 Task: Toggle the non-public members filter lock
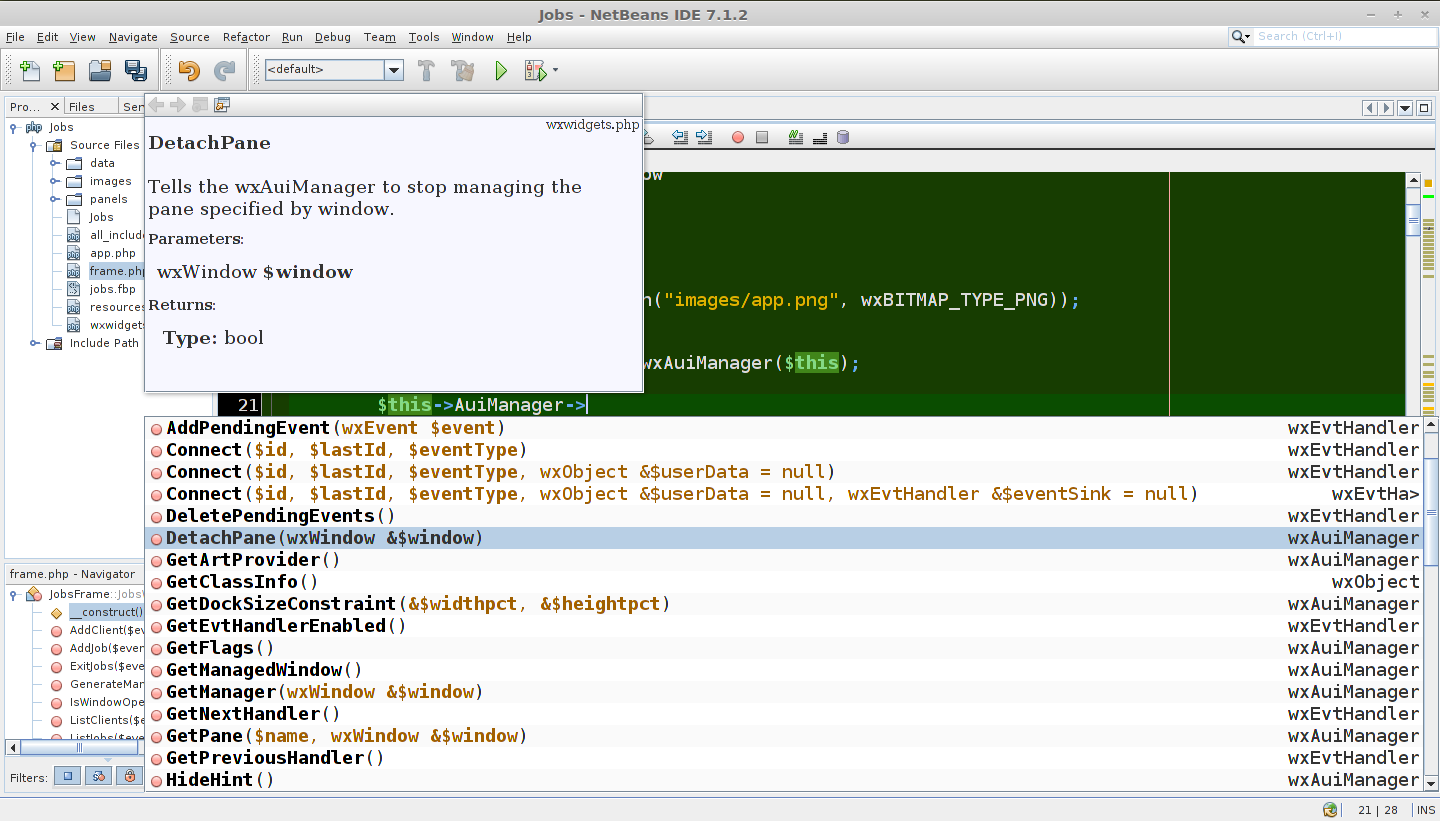point(129,776)
